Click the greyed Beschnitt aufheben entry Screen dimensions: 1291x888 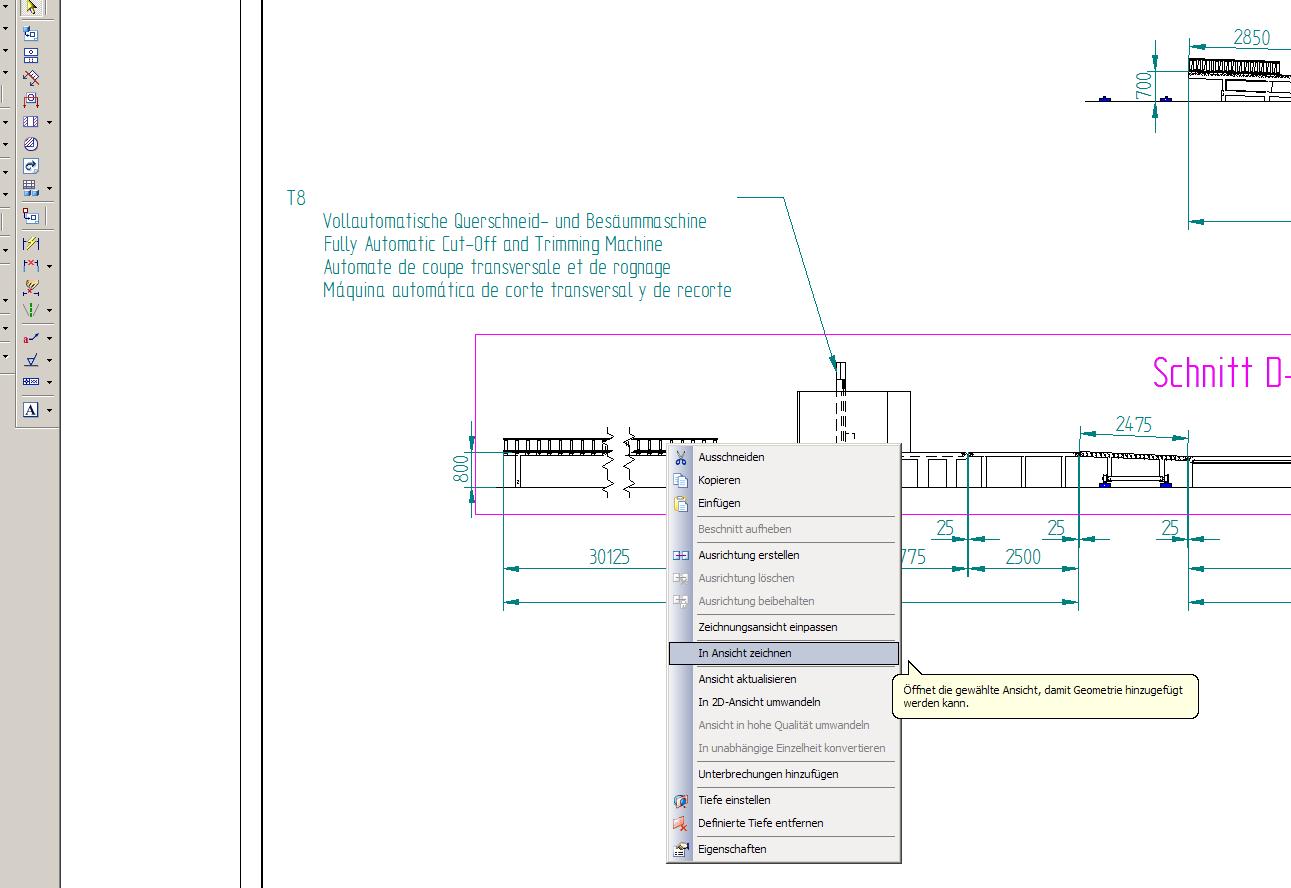click(x=784, y=529)
